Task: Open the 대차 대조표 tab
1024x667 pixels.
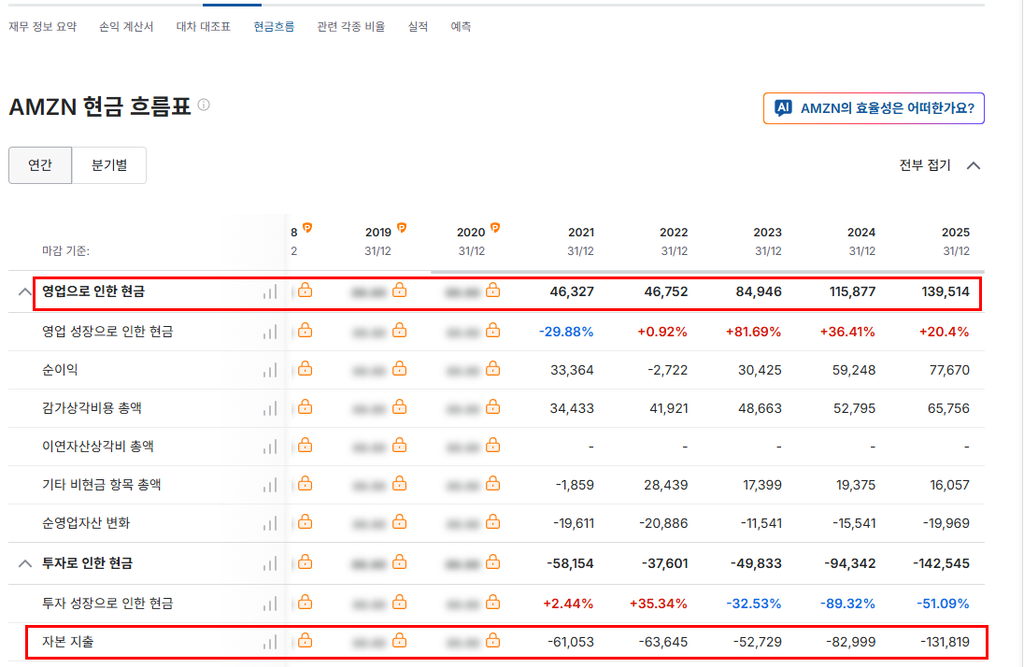Action: [203, 27]
